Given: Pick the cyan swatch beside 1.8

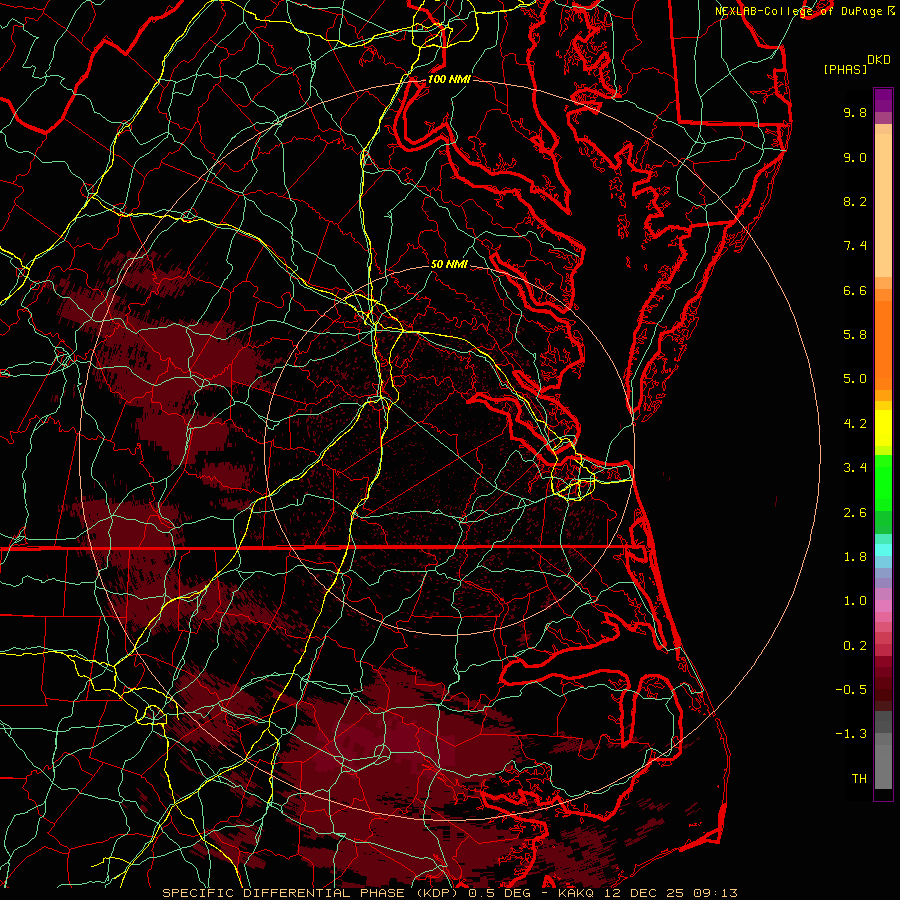Looking at the screenshot, I should tap(883, 550).
